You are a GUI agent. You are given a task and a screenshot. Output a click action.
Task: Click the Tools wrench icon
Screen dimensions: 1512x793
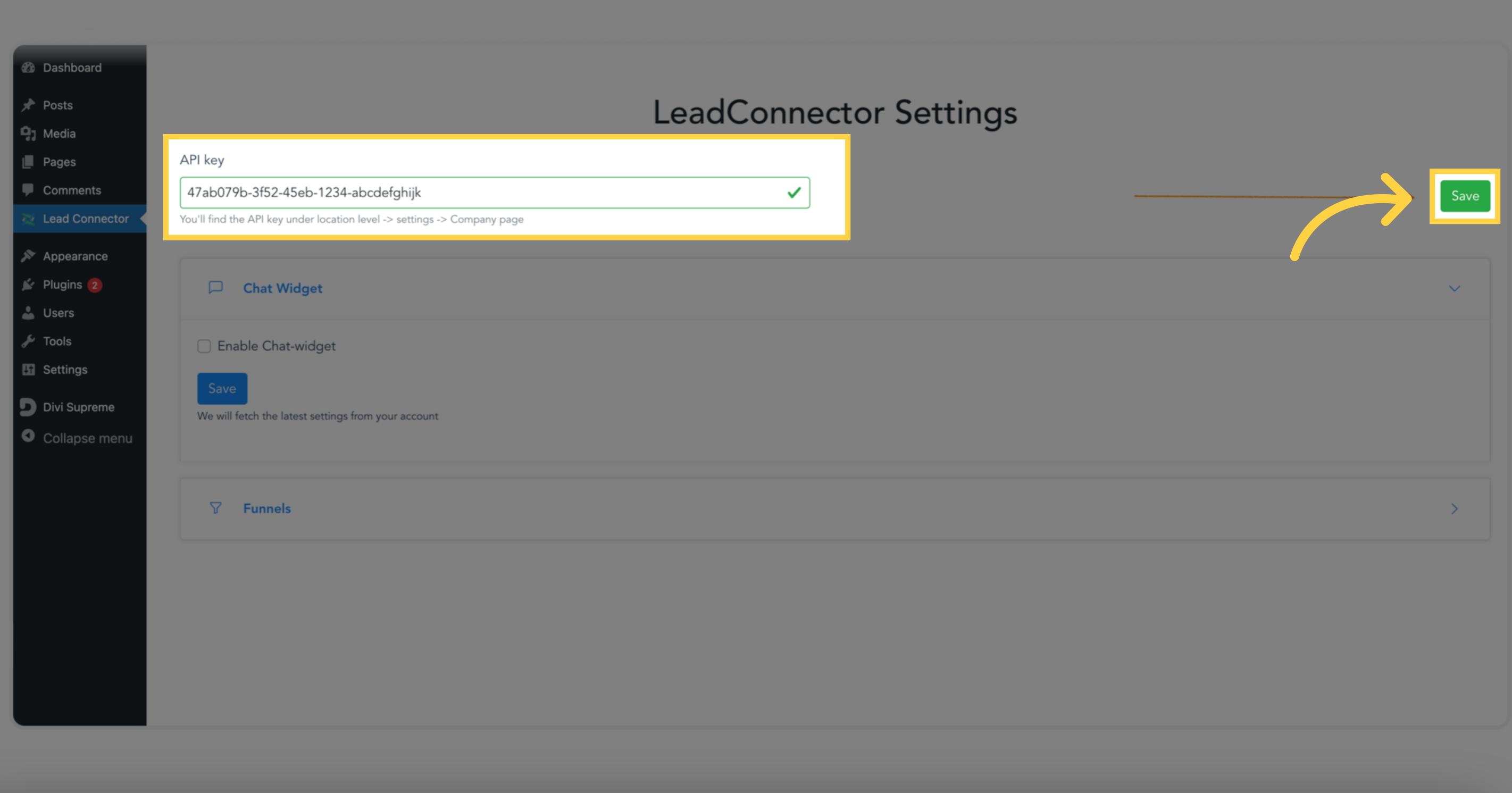[28, 341]
